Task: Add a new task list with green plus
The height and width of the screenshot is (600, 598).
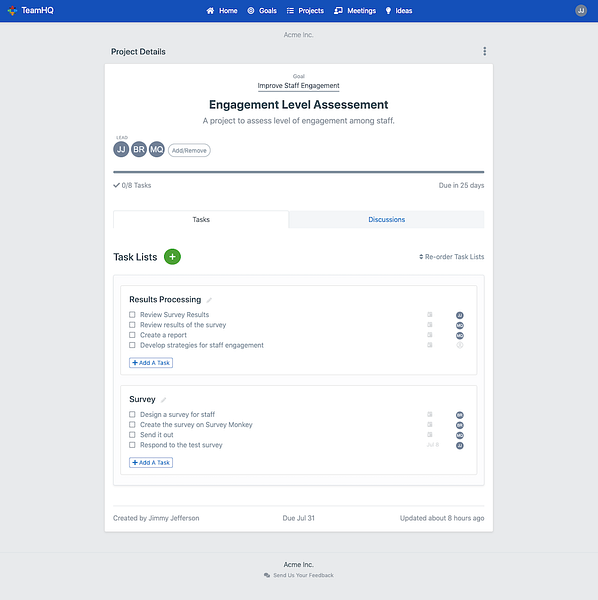Action: click(172, 257)
